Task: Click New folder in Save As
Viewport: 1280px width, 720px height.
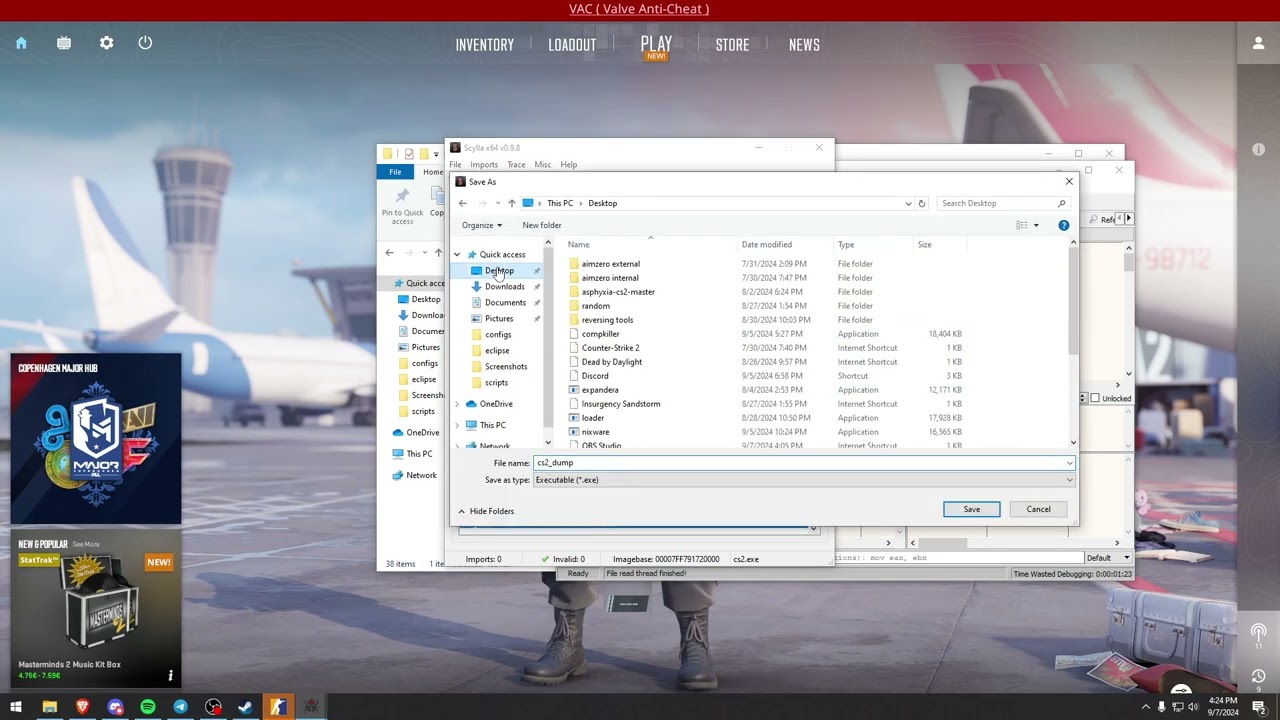Action: pos(542,225)
